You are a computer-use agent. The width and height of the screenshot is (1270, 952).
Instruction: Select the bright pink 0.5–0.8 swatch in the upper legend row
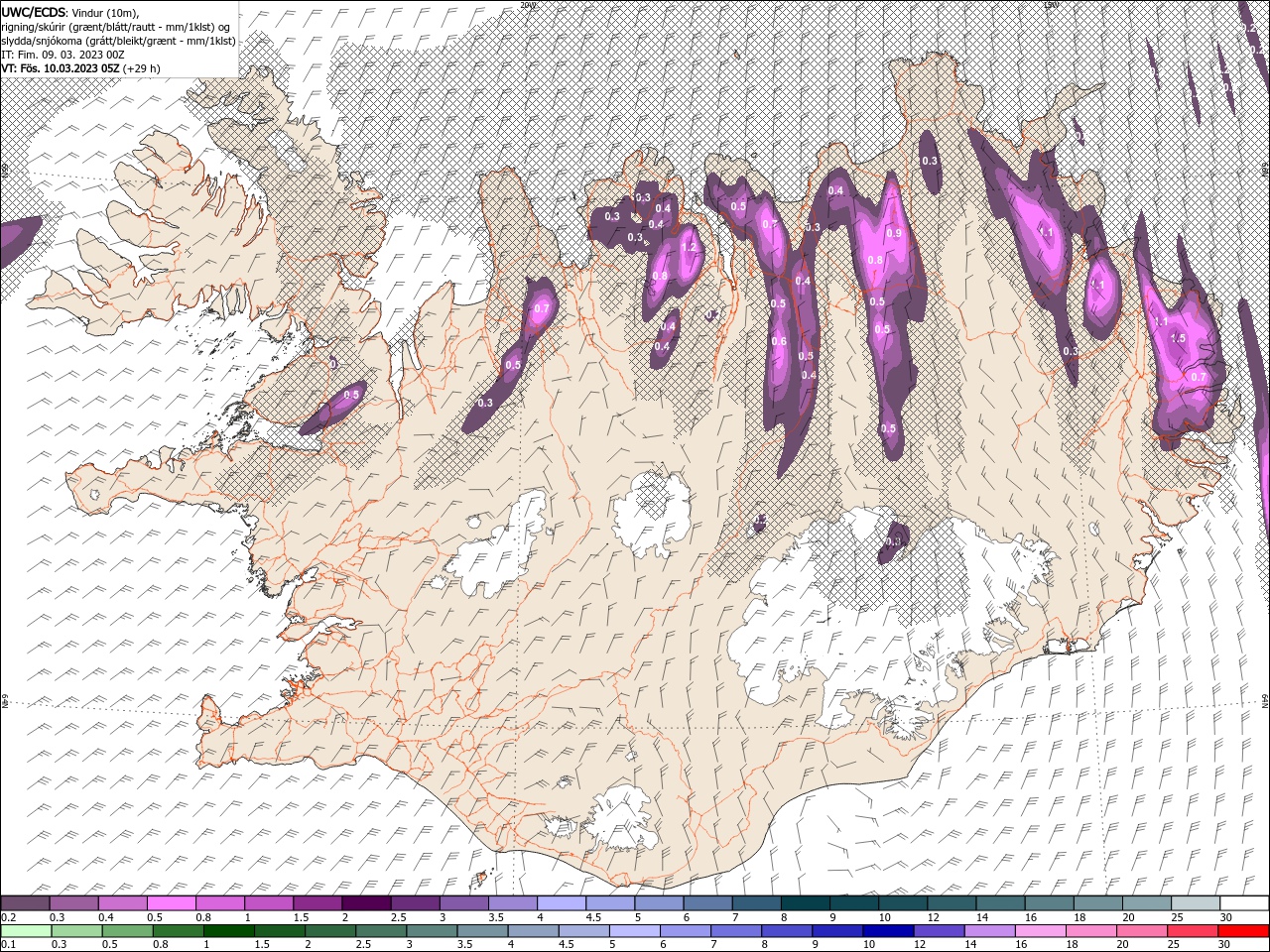(x=172, y=903)
